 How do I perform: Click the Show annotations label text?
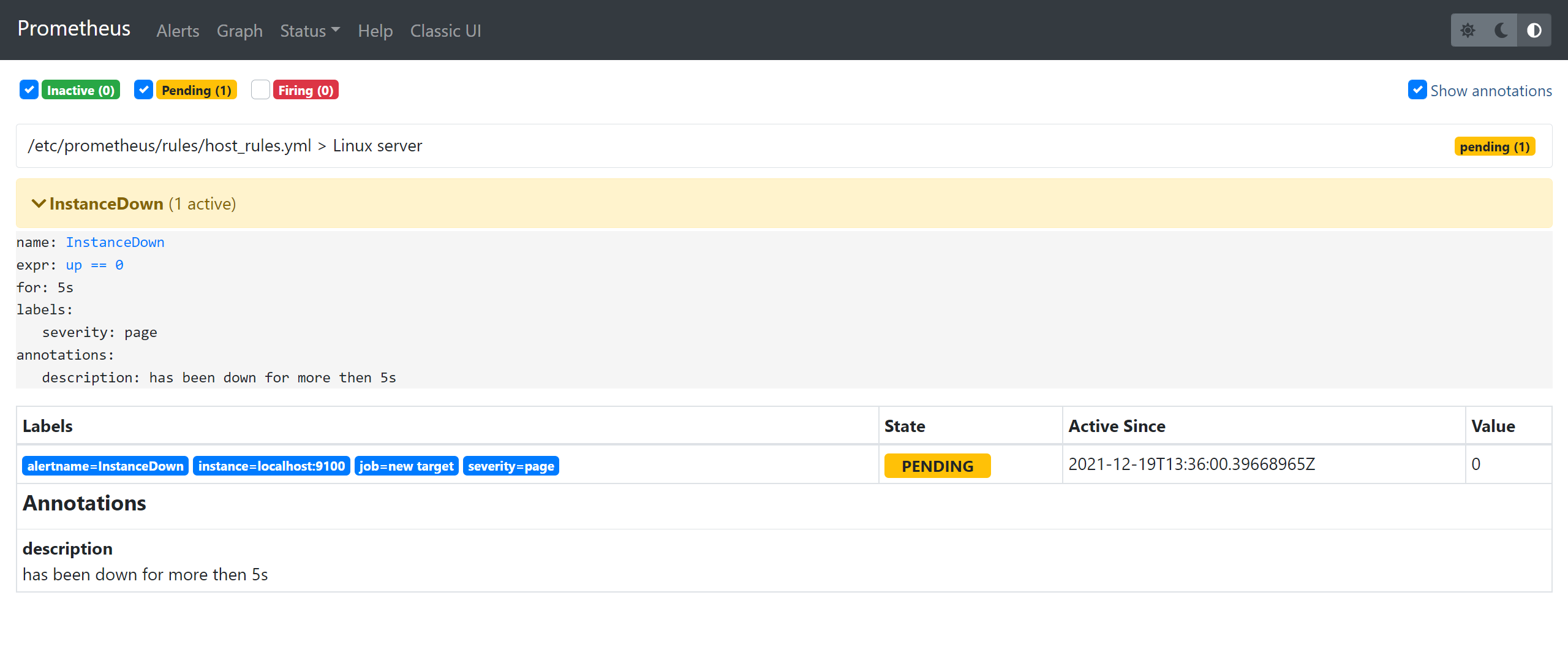click(1491, 91)
